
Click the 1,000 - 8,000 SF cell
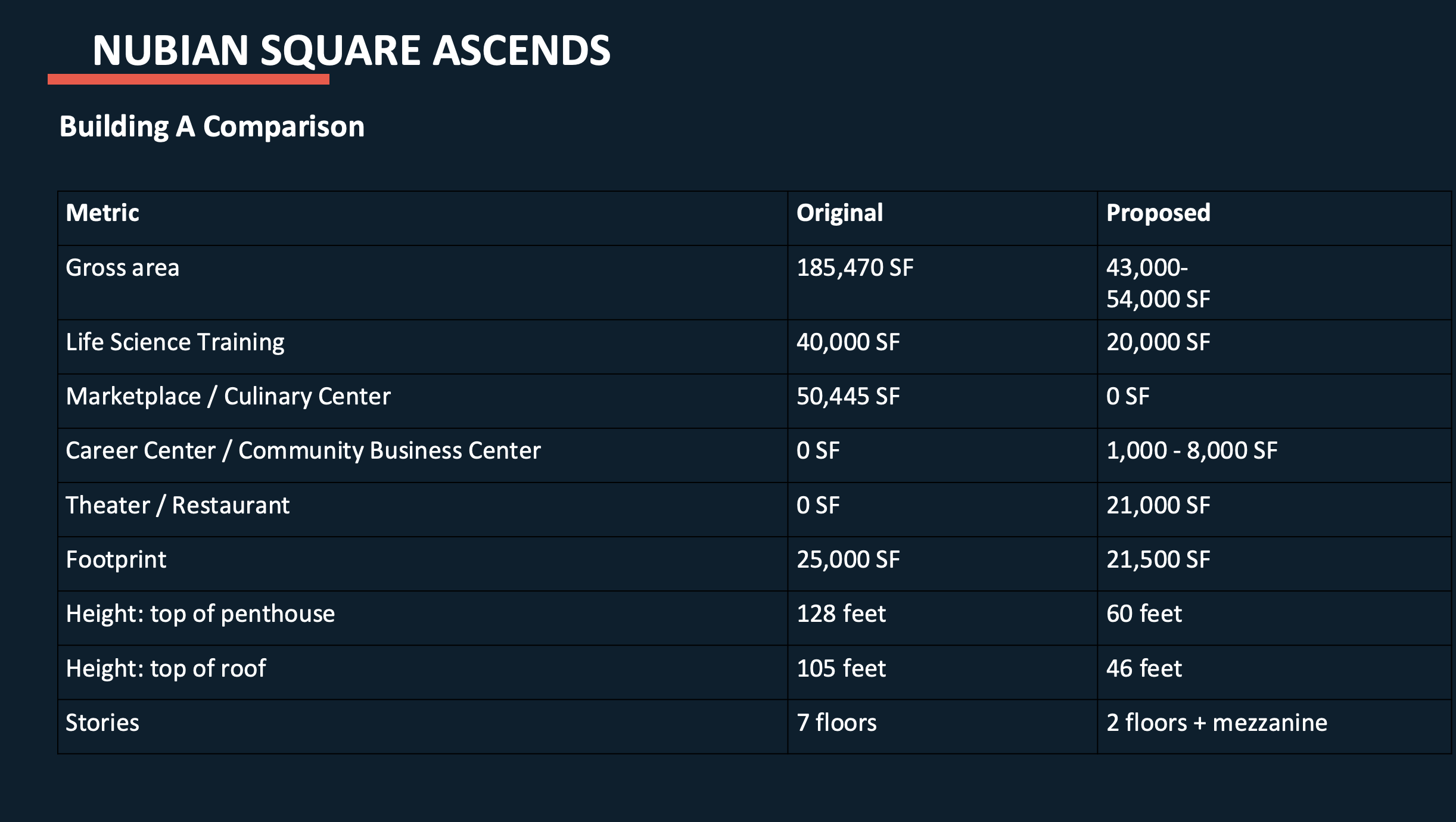point(1192,451)
